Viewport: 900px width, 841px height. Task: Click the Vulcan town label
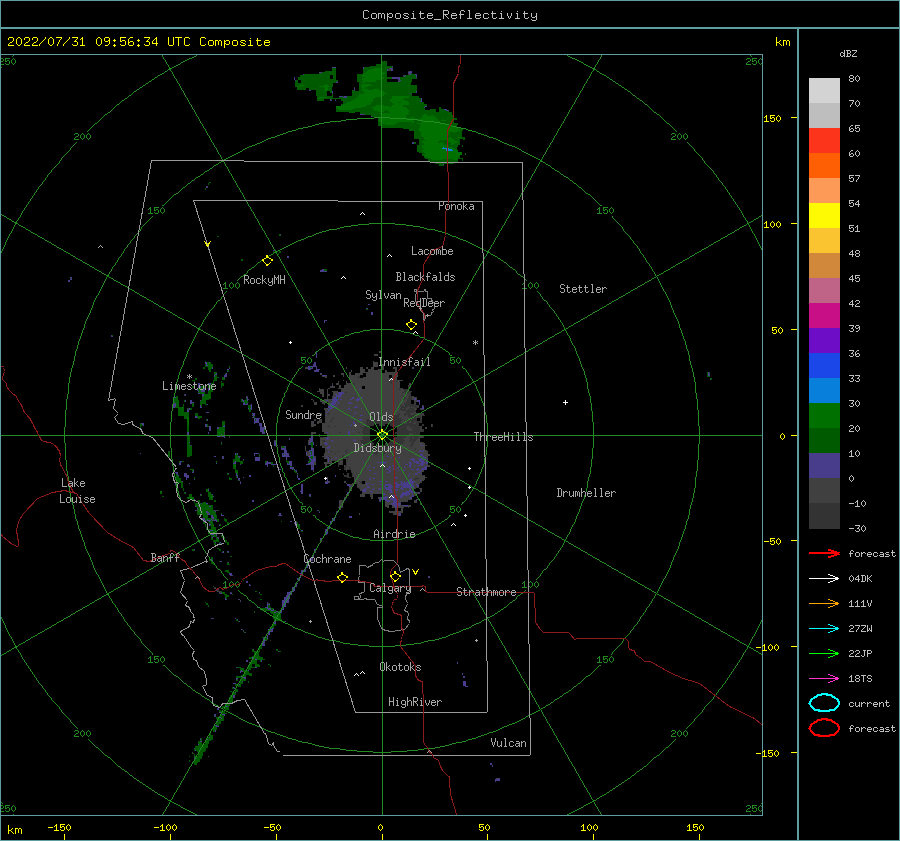point(509,743)
